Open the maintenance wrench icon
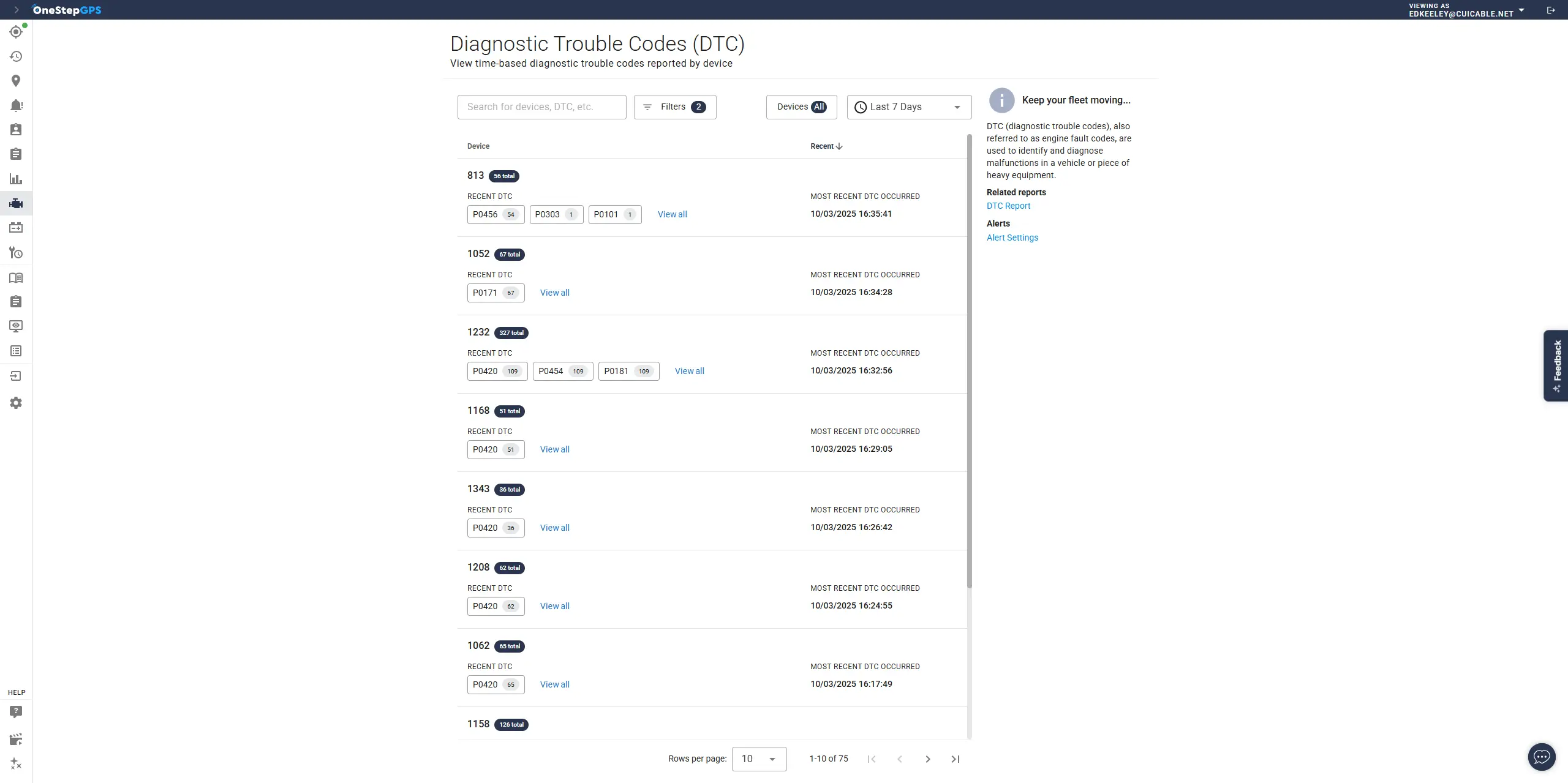Viewport: 1568px width, 783px height. 16,252
